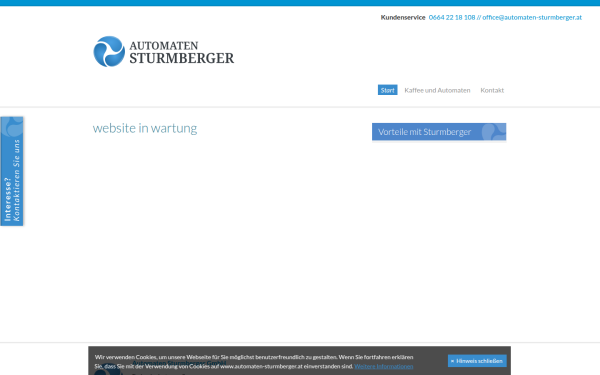Open Weitere Informationen cookie link

[384, 367]
